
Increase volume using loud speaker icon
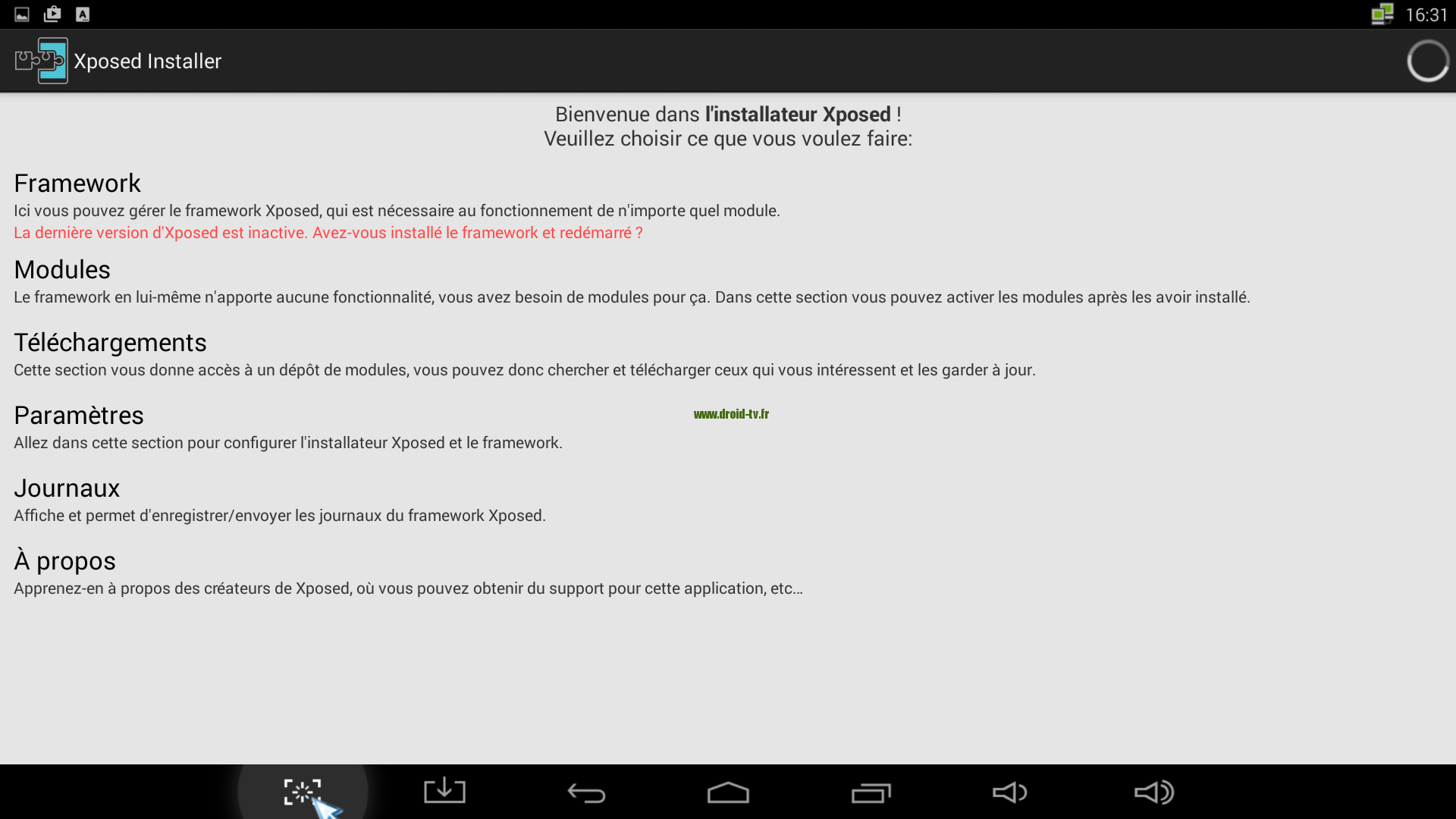[x=1153, y=791]
